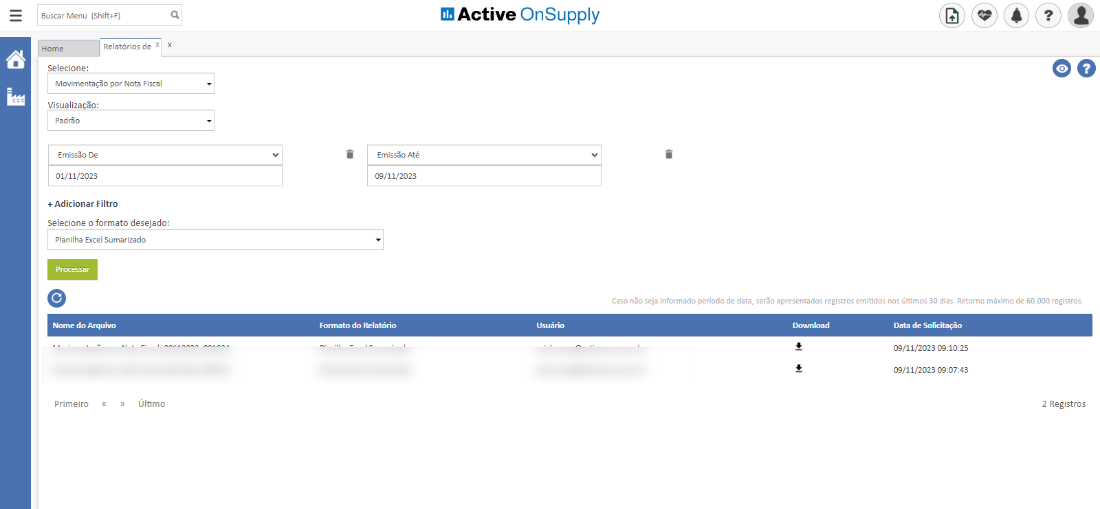The image size is (1100, 509).
Task: Open the hamburger menu
Action: click(x=15, y=15)
